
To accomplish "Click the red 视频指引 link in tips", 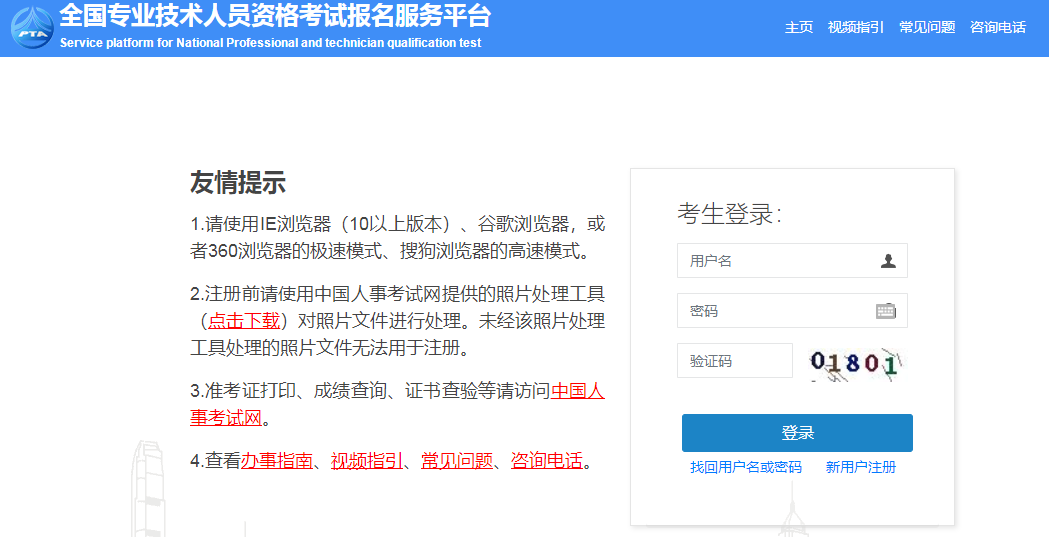I will click(x=367, y=461).
